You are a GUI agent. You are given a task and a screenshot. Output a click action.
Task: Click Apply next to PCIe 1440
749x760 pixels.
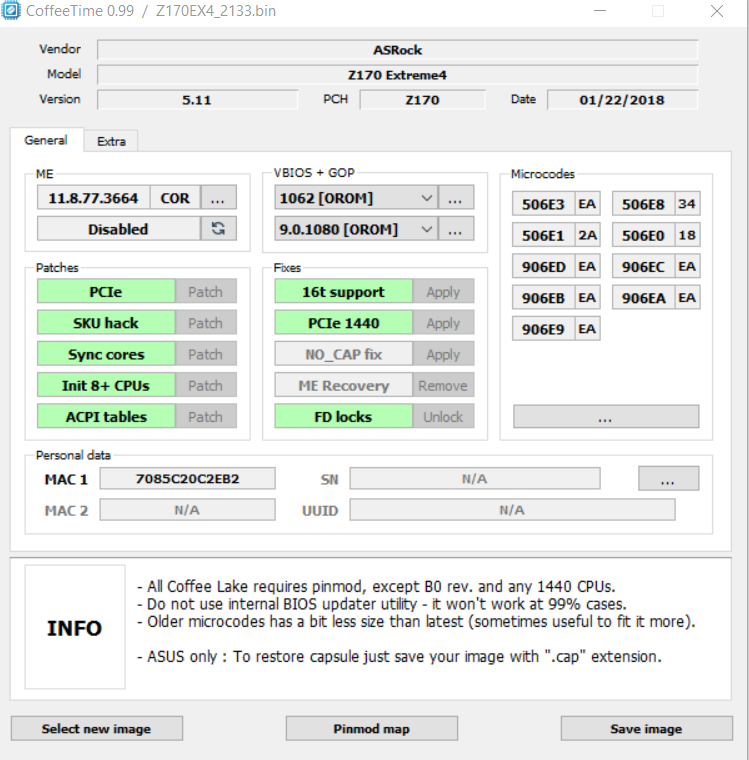443,323
